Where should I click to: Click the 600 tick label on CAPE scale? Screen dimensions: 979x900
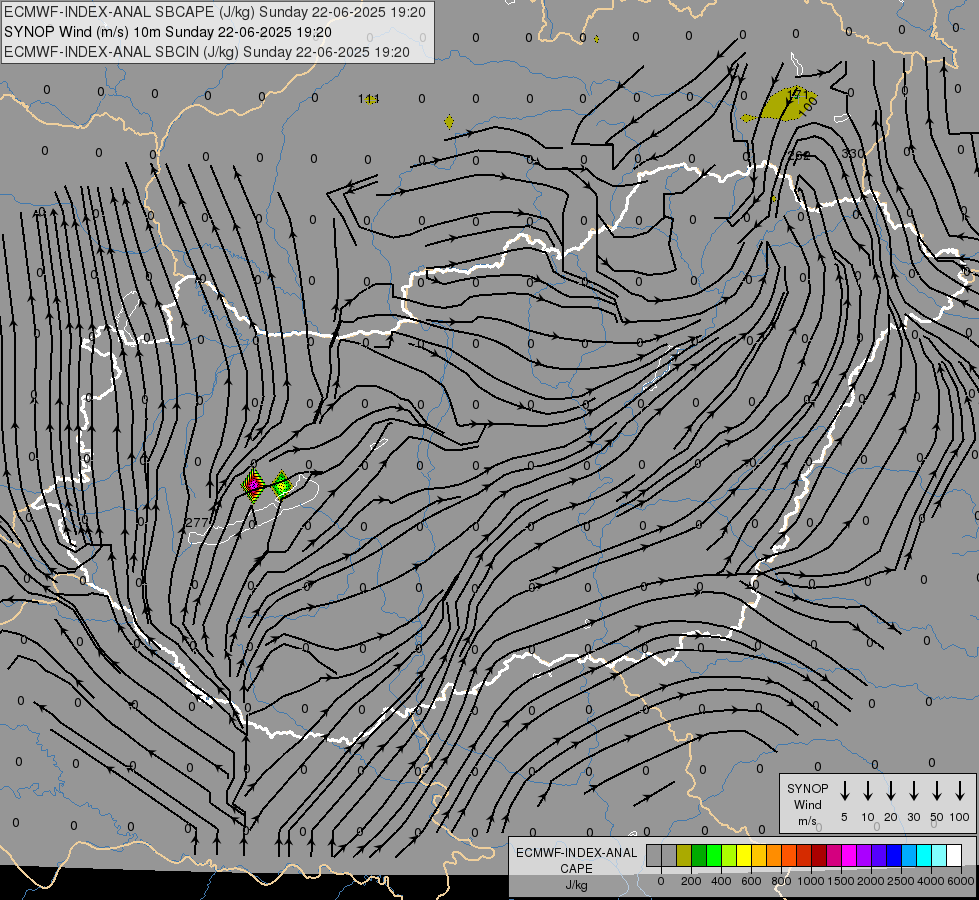751,881
